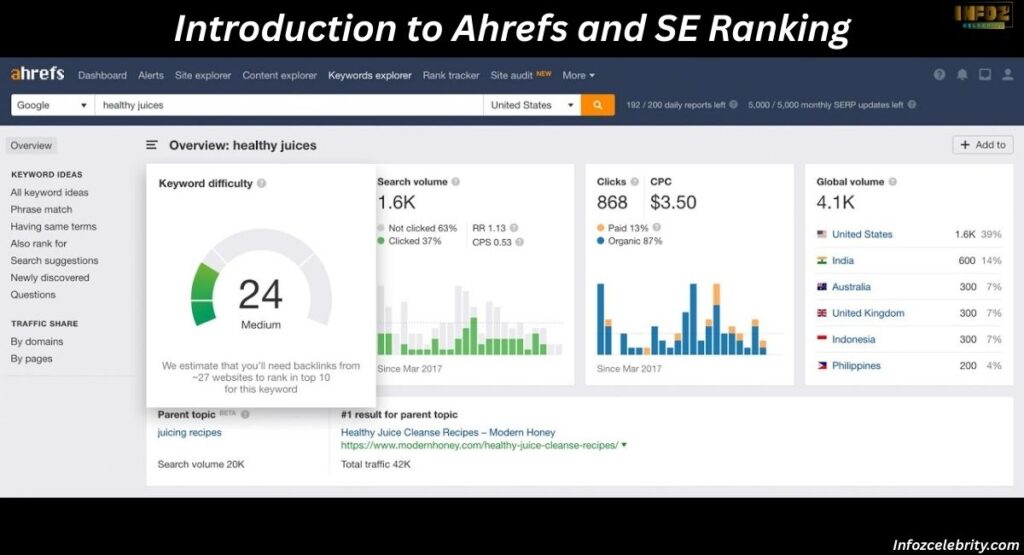Expand dropdown arrow after modernhoney URL

pyautogui.click(x=624, y=445)
